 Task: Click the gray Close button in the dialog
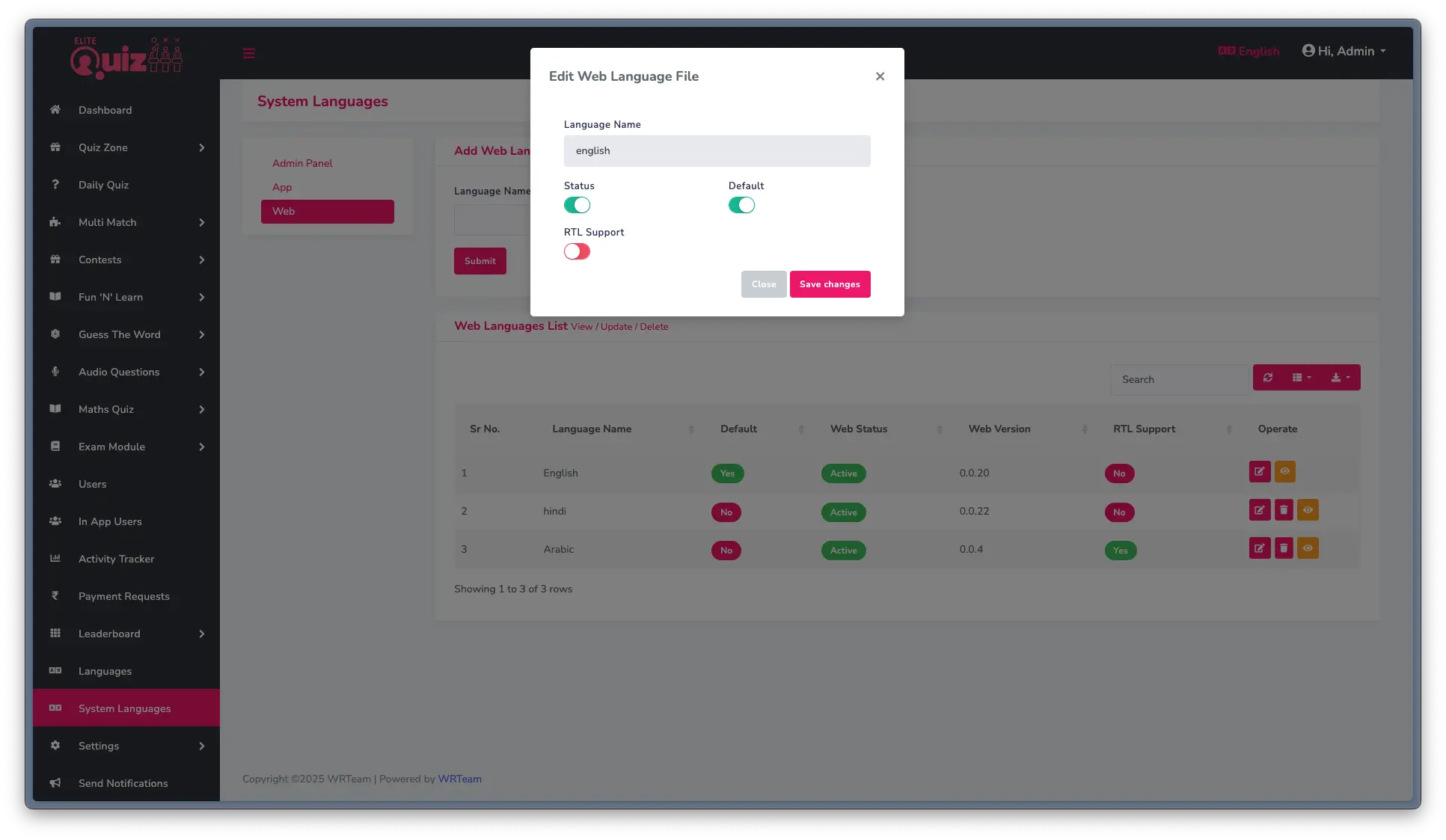coord(764,284)
